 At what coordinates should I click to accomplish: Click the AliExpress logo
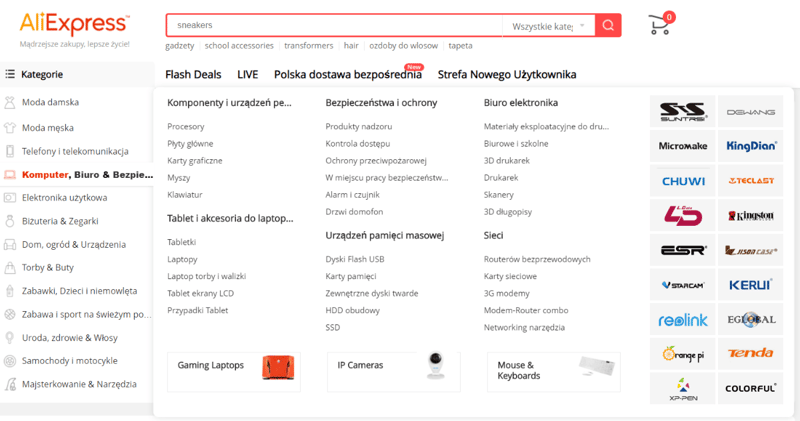pos(74,24)
